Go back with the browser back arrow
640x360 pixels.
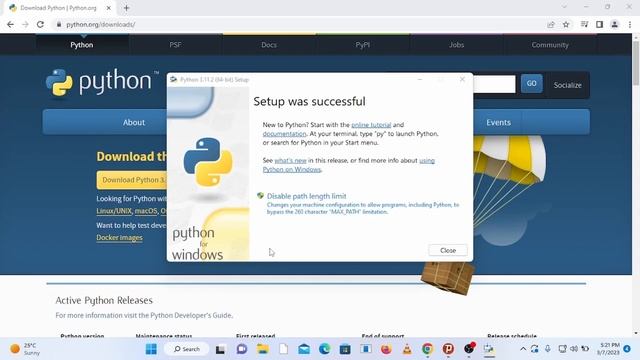pyautogui.click(x=11, y=24)
